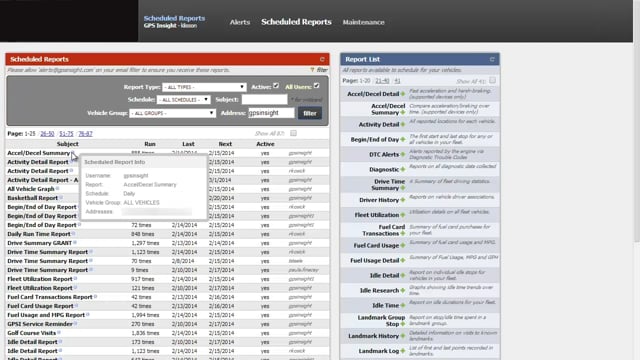Viewport: 640px width, 360px height.
Task: Add Landmark Log report with plus icon
Action: pyautogui.click(x=403, y=351)
